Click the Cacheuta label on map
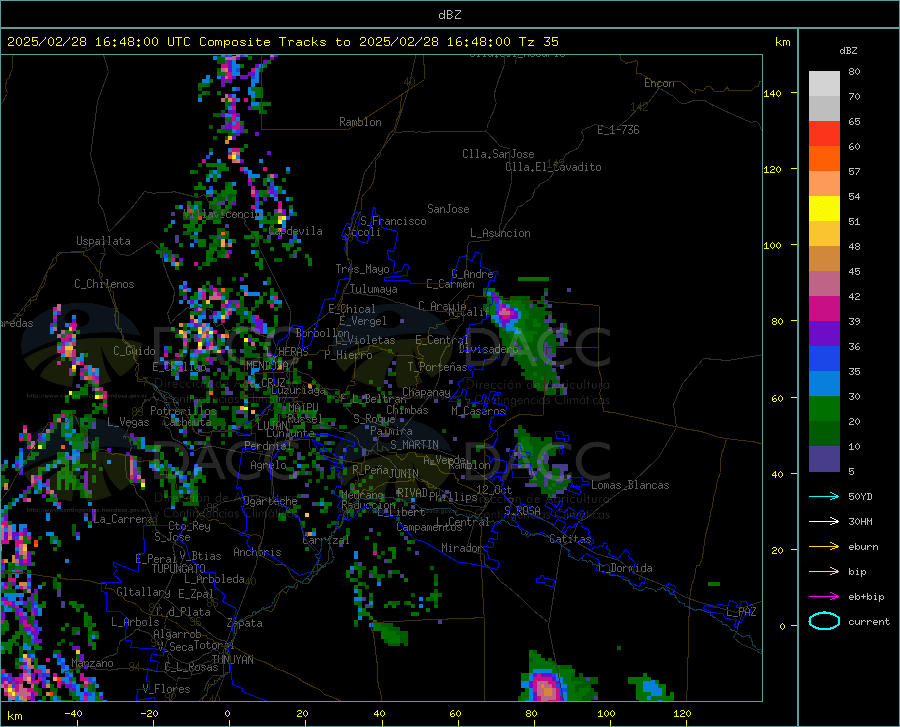 187,422
